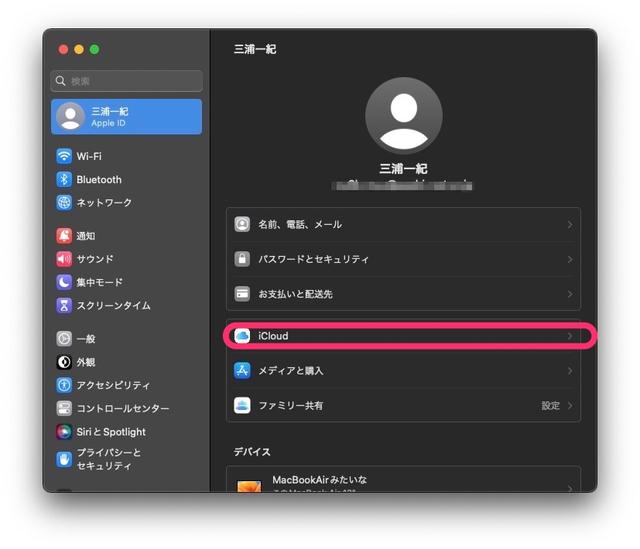This screenshot has width=640, height=549.
Task: Click the magnifier icon in search field
Action: click(60, 81)
